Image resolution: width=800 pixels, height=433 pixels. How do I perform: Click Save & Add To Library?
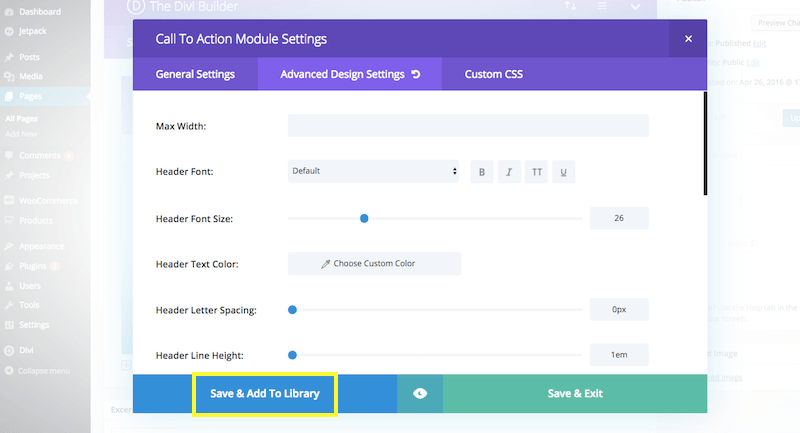265,394
